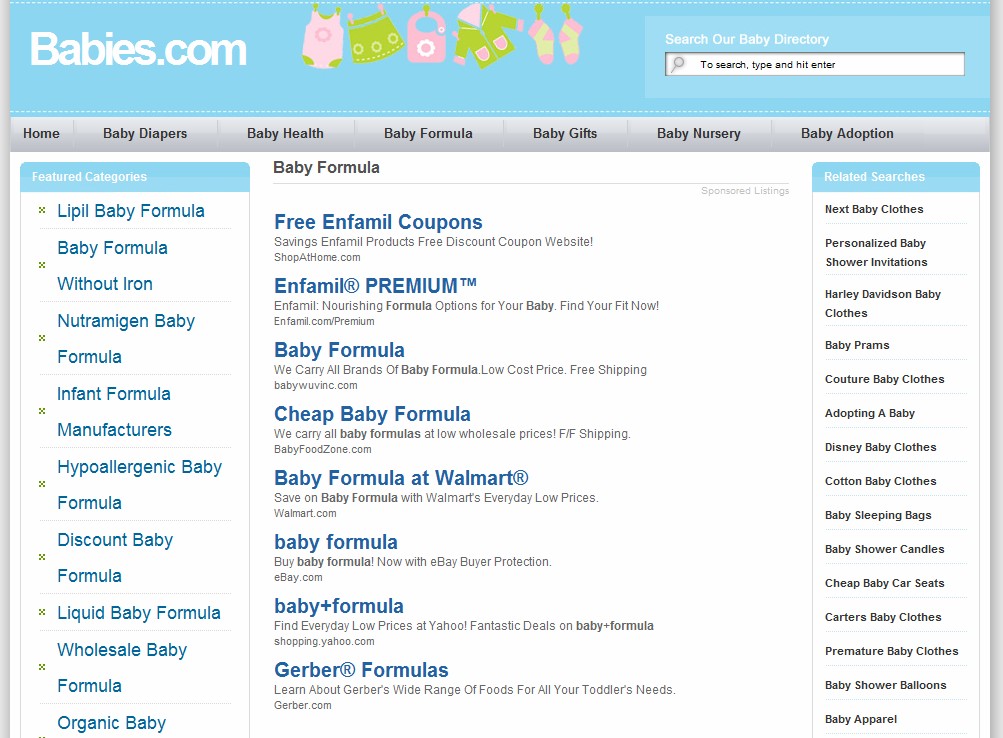This screenshot has height=738, width=1003.
Task: Click the shopping.yahoo.com URL text
Action: [324, 641]
